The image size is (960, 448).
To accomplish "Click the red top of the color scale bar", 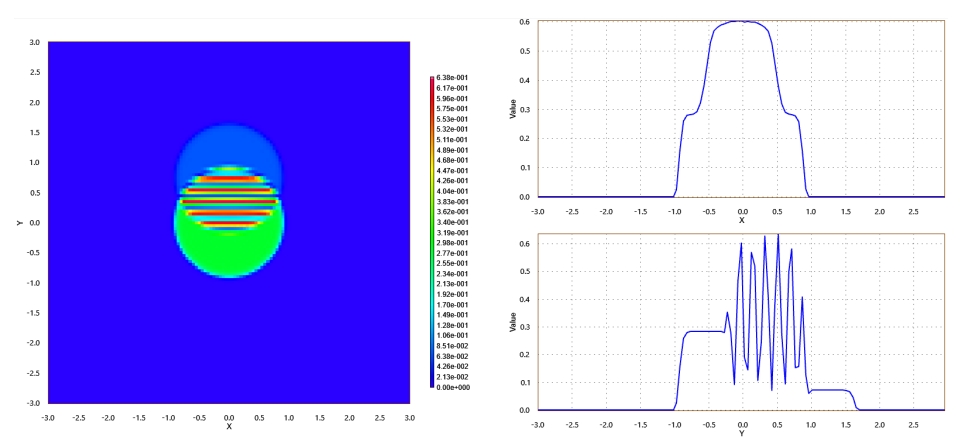I will tap(432, 80).
